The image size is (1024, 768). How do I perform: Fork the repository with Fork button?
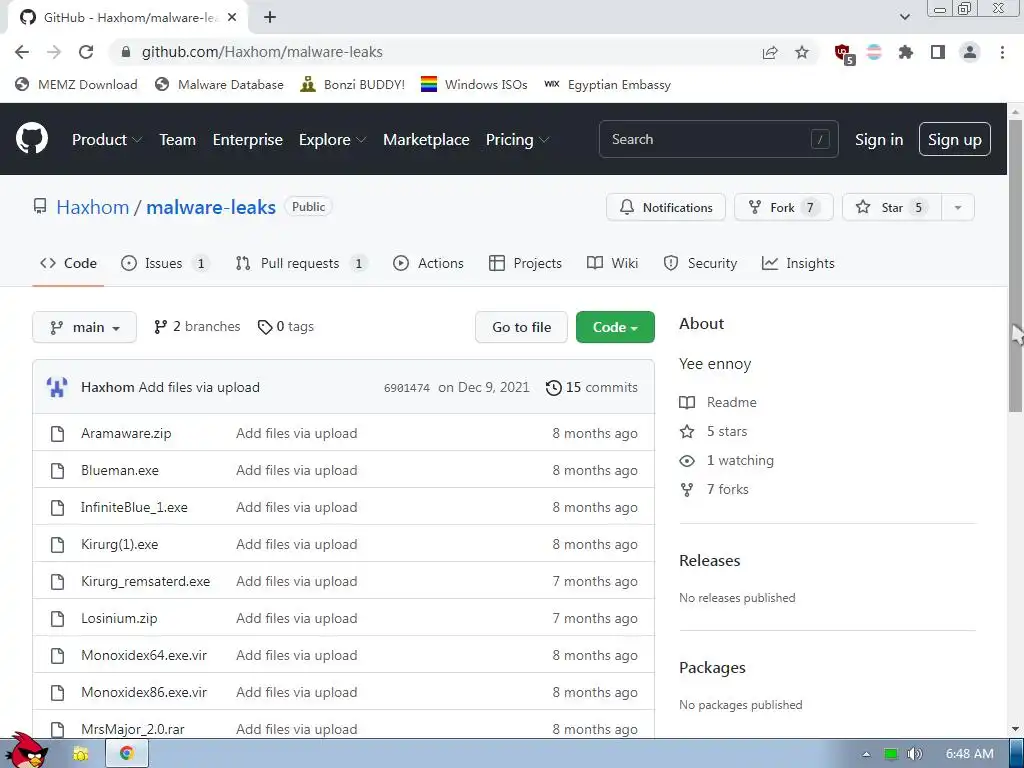[784, 208]
